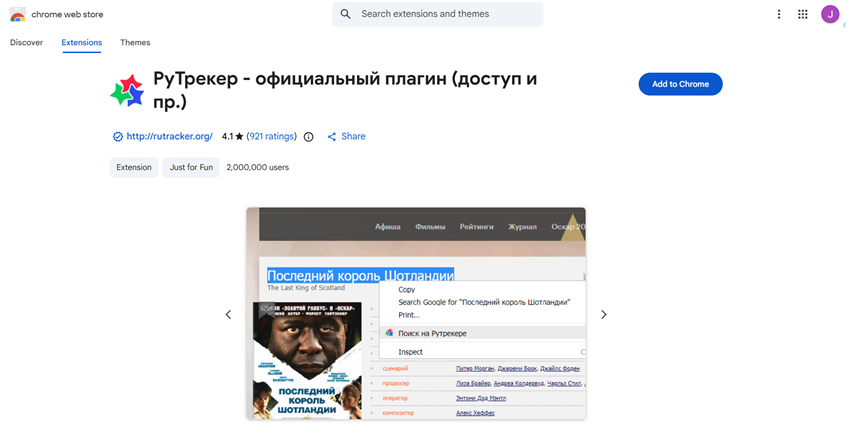Open the Themes tab
Screen dimensions: 850x426
tap(135, 42)
